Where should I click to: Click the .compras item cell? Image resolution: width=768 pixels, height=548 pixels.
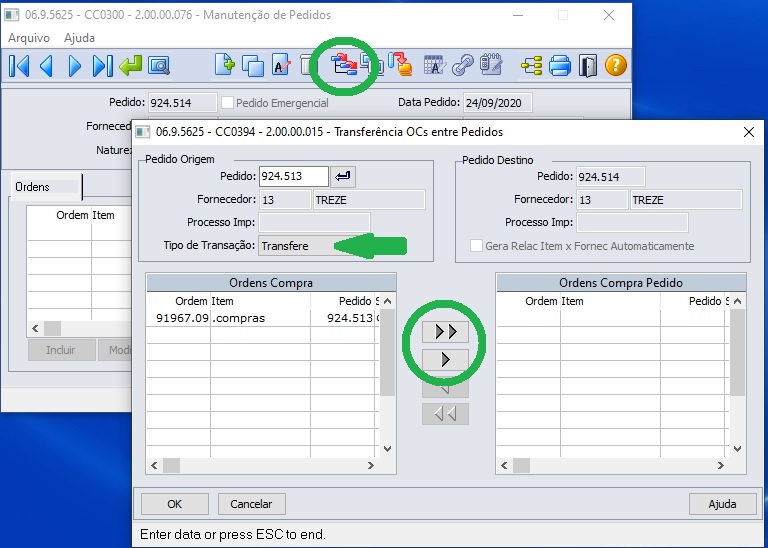[x=260, y=318]
